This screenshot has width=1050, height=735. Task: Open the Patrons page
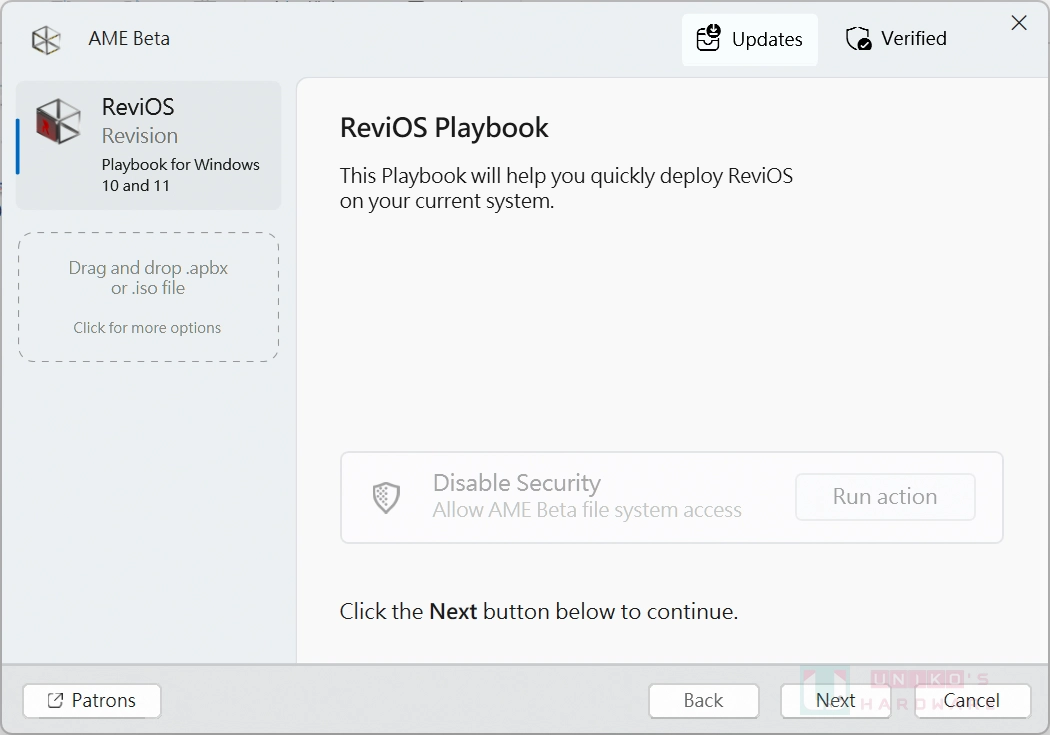pos(91,700)
